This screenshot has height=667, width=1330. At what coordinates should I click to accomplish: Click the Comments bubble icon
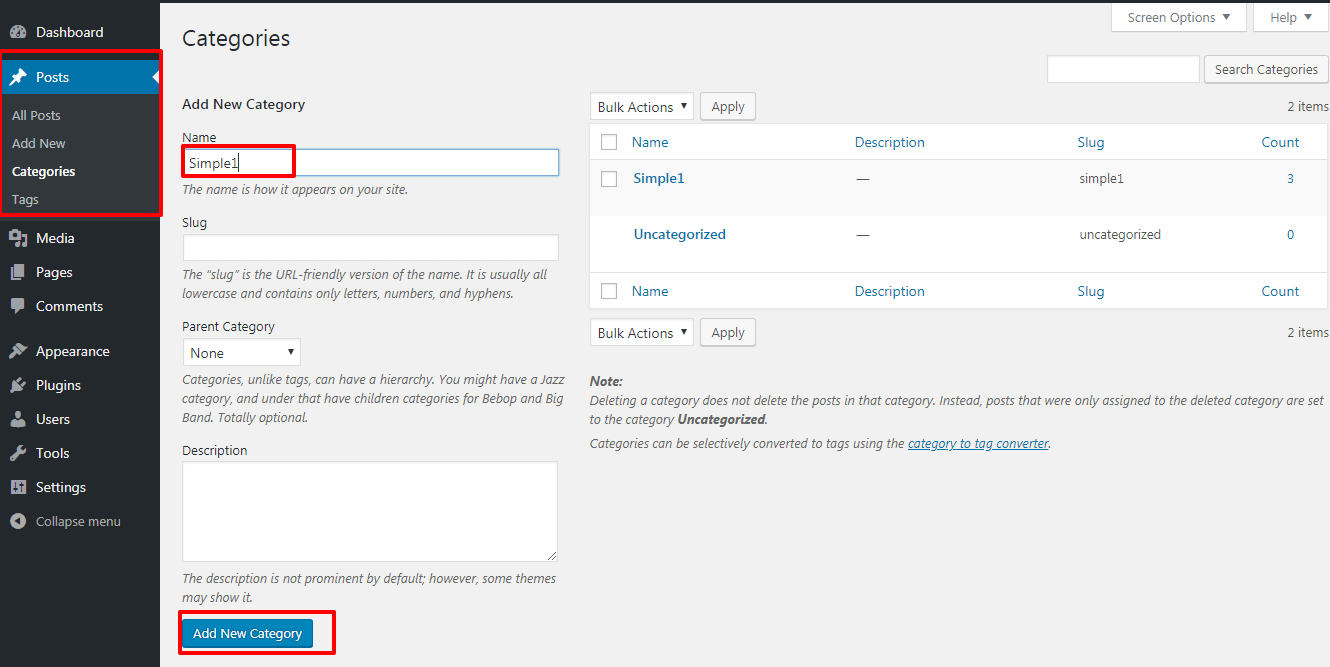click(18, 306)
